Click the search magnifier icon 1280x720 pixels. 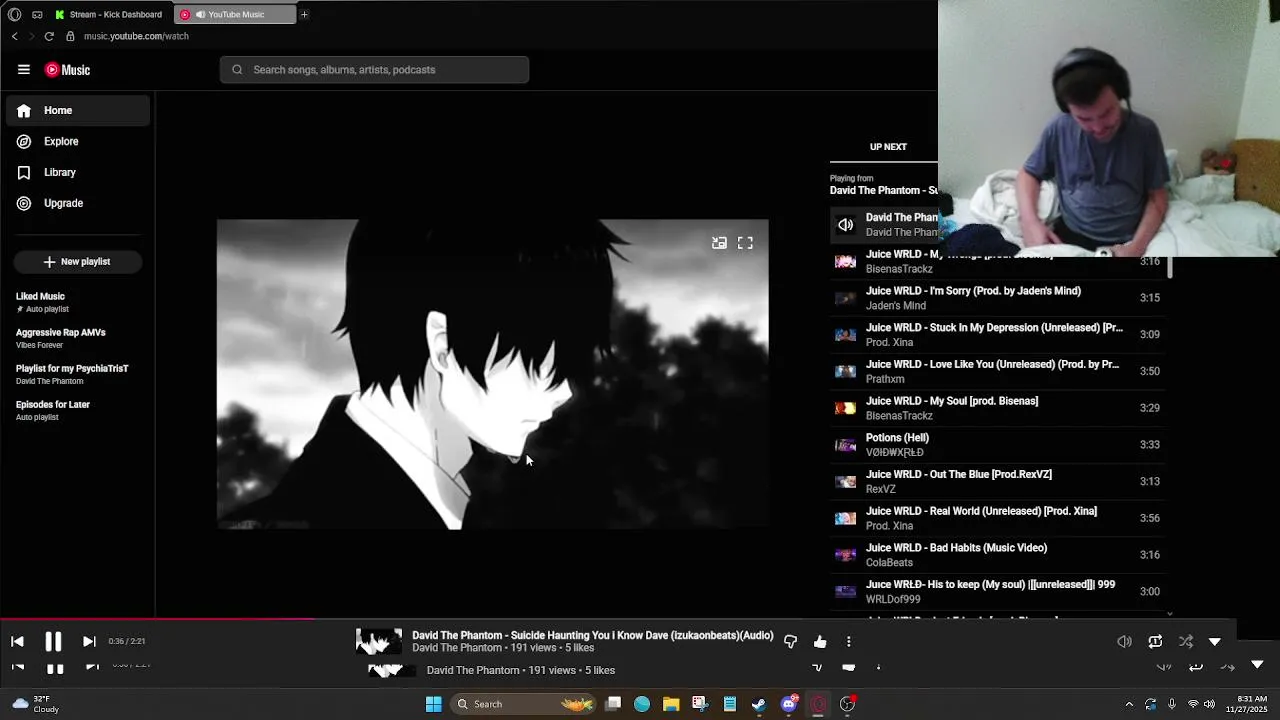[237, 70]
